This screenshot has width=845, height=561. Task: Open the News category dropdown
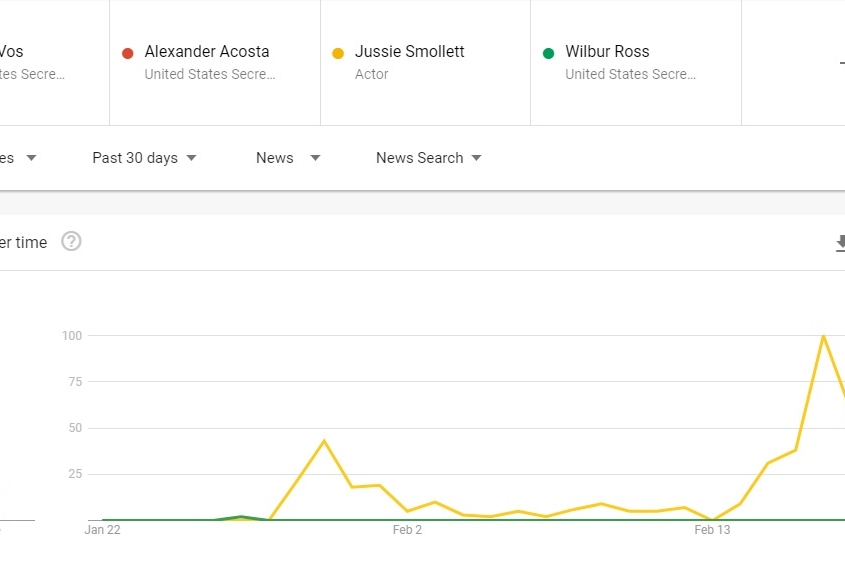point(288,158)
